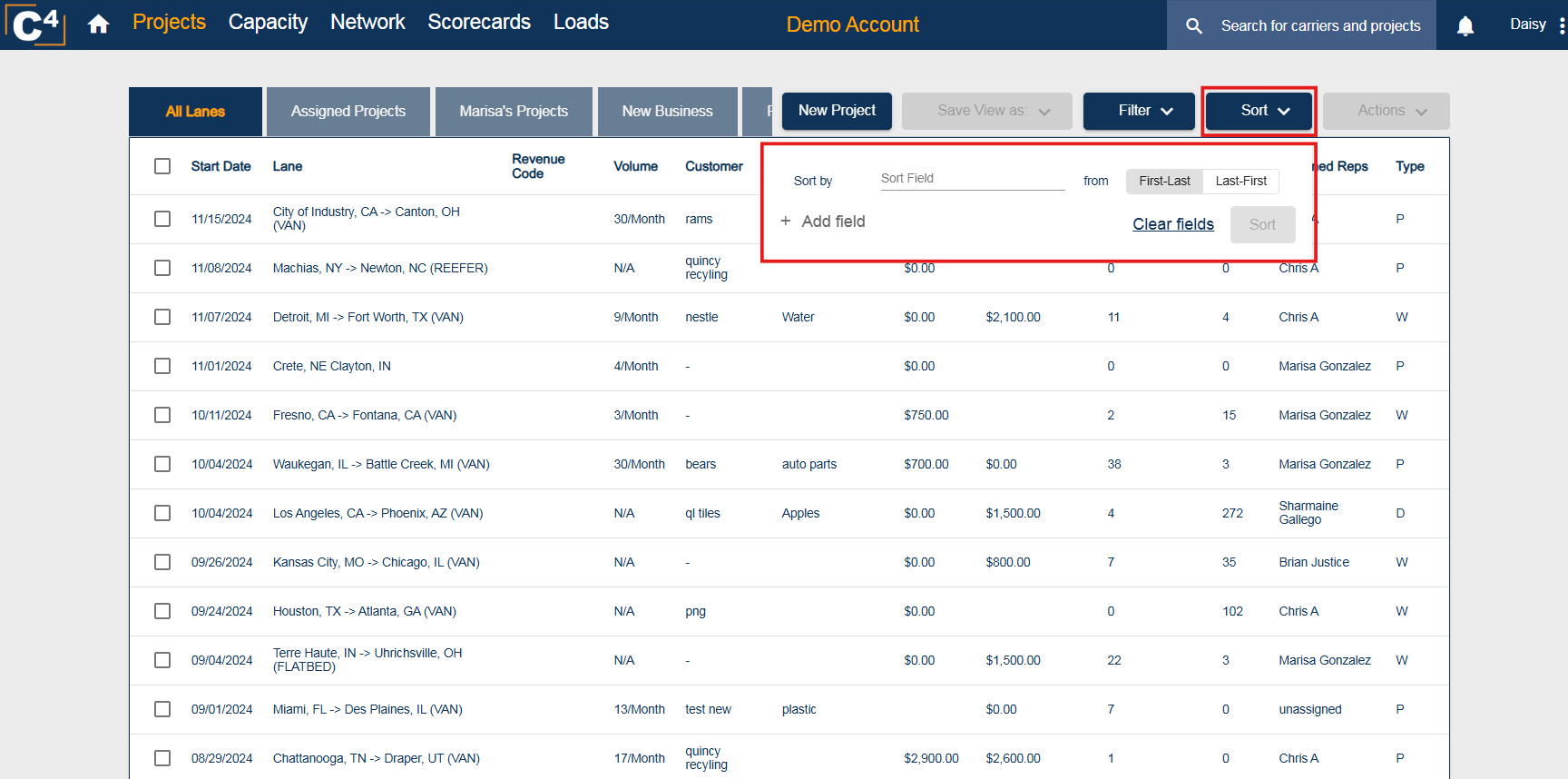Select First-Last sort order
Screen dimensions: 1568x779
(1164, 181)
